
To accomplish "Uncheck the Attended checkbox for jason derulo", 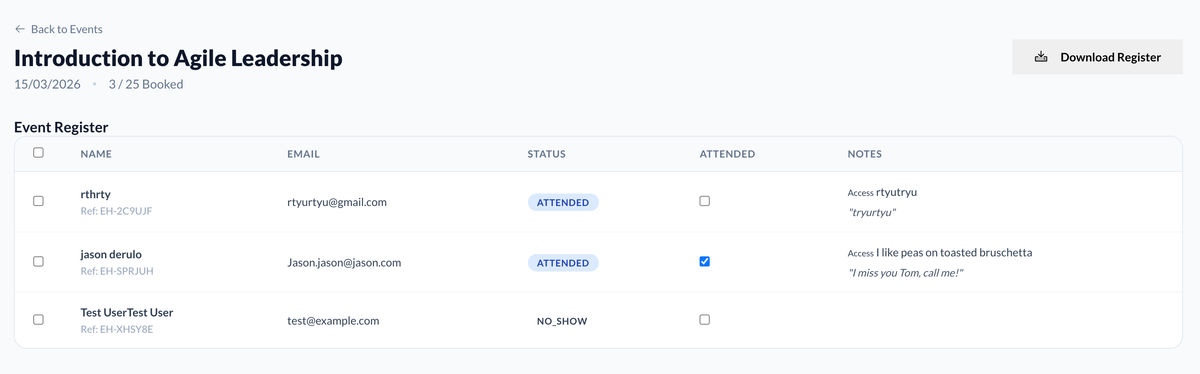I will [705, 261].
